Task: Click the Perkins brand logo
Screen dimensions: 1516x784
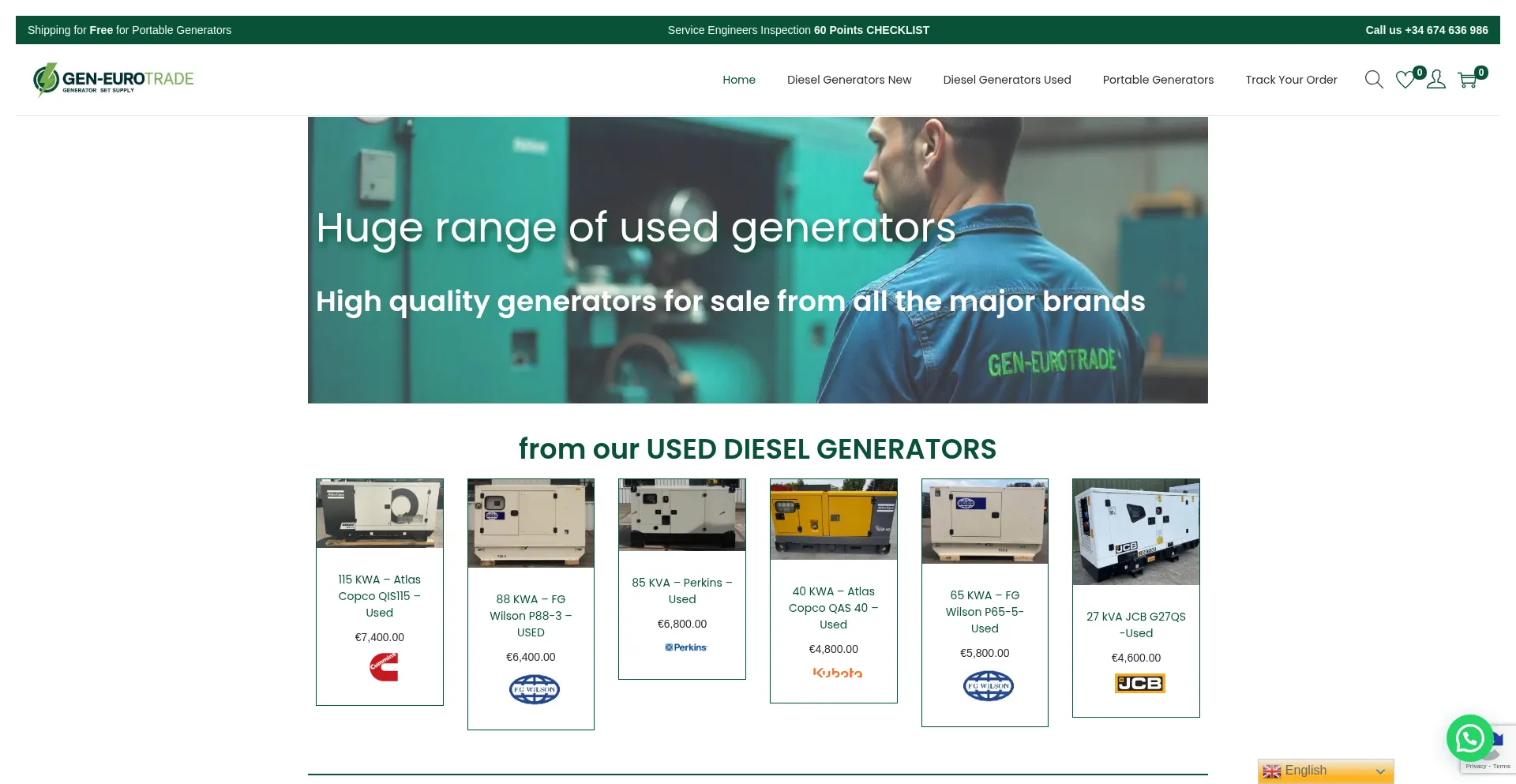Action: [x=685, y=647]
